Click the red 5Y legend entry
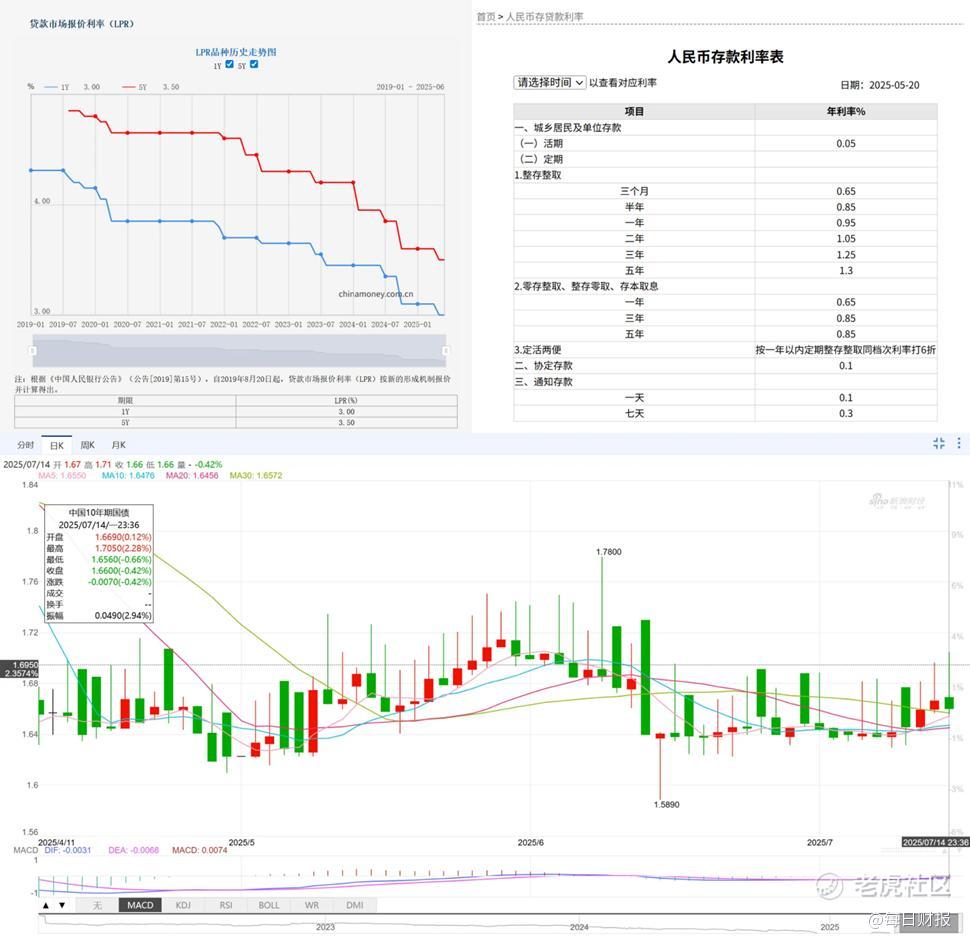970x942 pixels. [135, 87]
